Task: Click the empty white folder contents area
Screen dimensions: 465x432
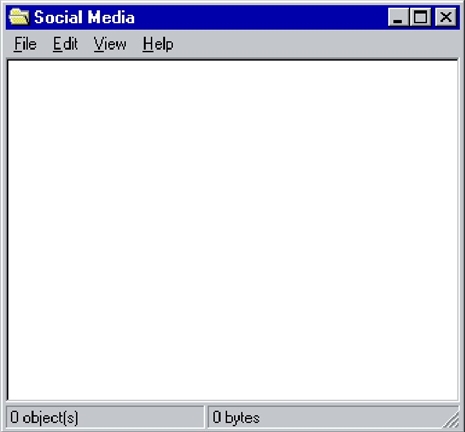Action: pos(233,230)
